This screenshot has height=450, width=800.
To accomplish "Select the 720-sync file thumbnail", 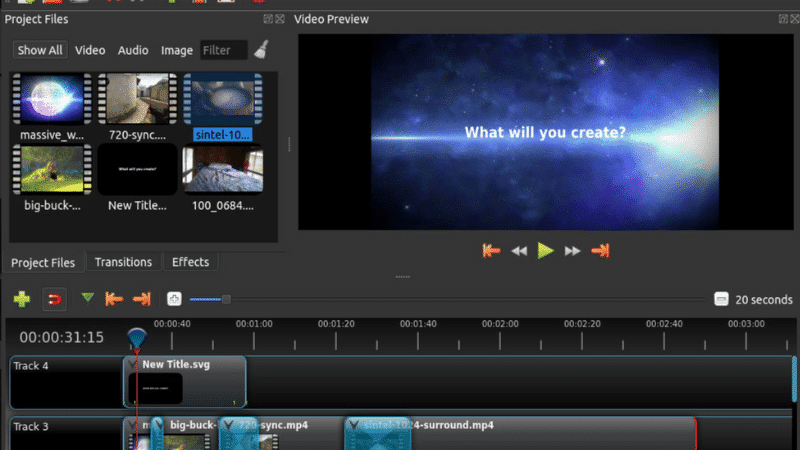I will pyautogui.click(x=137, y=98).
